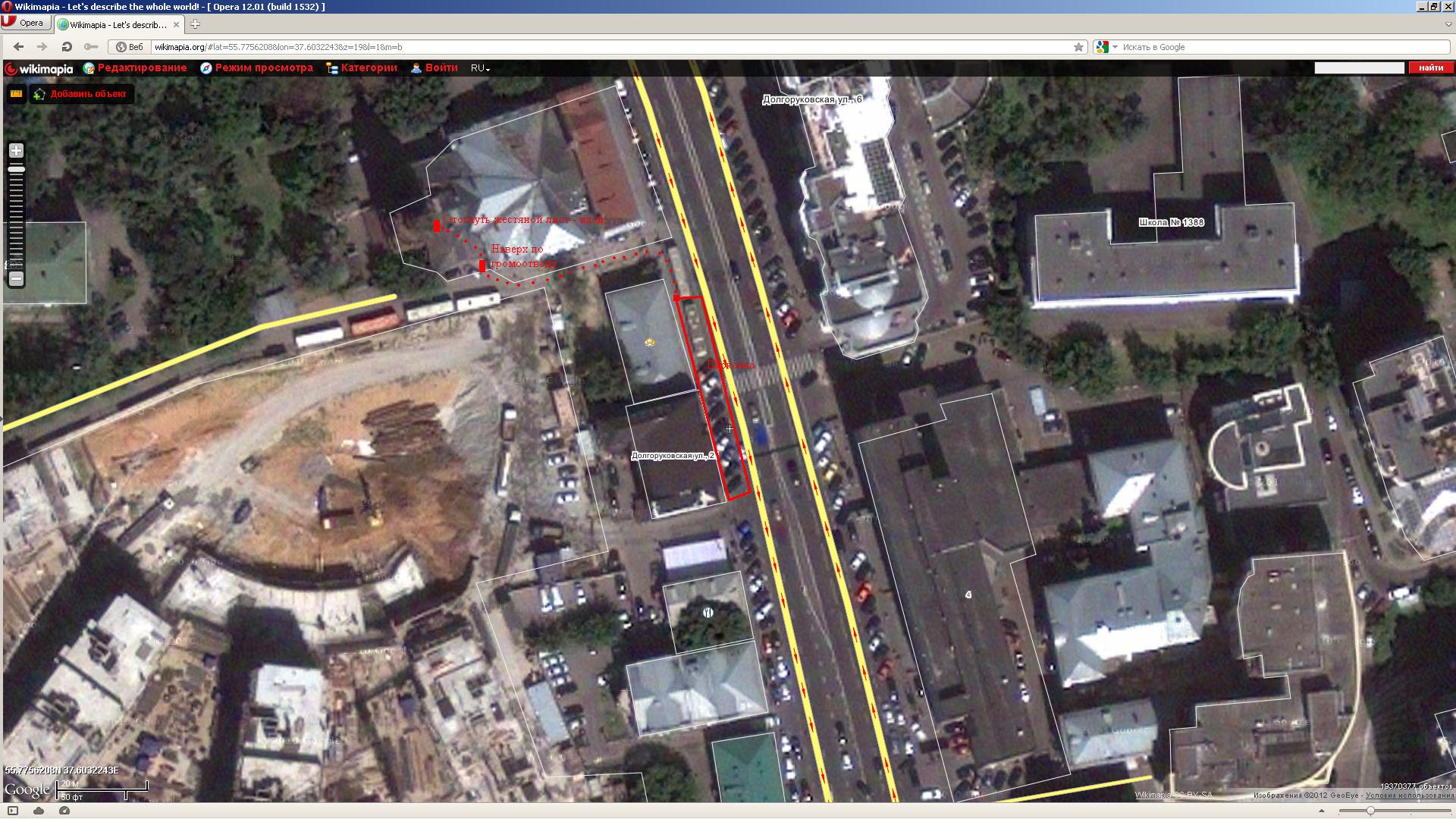Open the RU language dropdown
The image size is (1456, 819).
(x=480, y=68)
